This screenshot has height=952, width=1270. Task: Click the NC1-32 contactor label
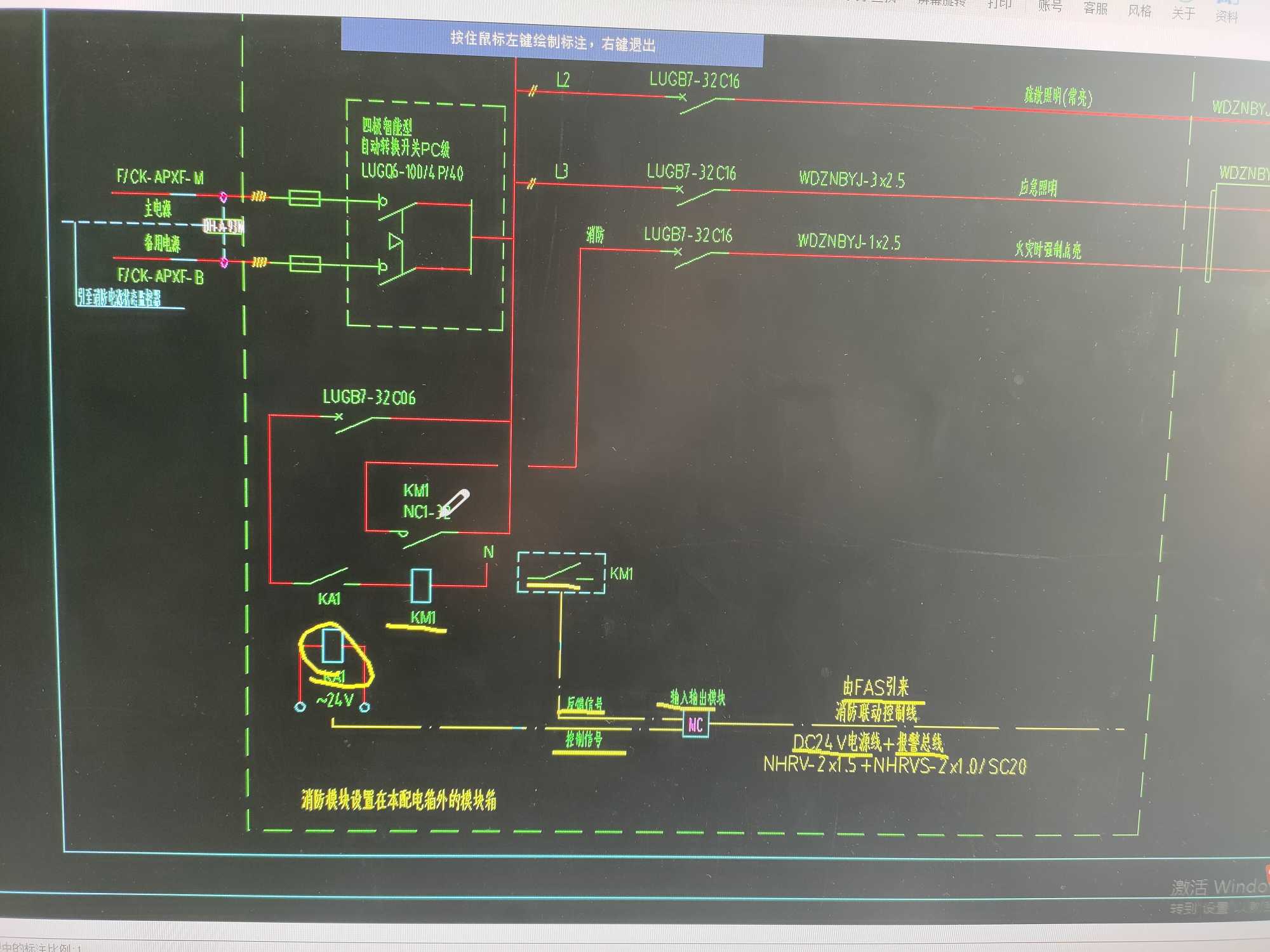(427, 512)
